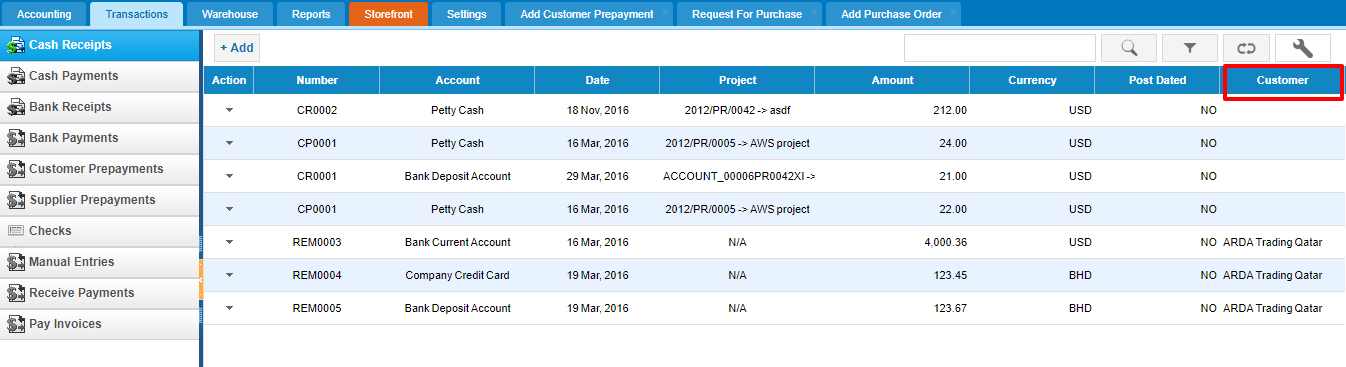Open the wrench settings icon button
1346x367 pixels.
(1302, 47)
